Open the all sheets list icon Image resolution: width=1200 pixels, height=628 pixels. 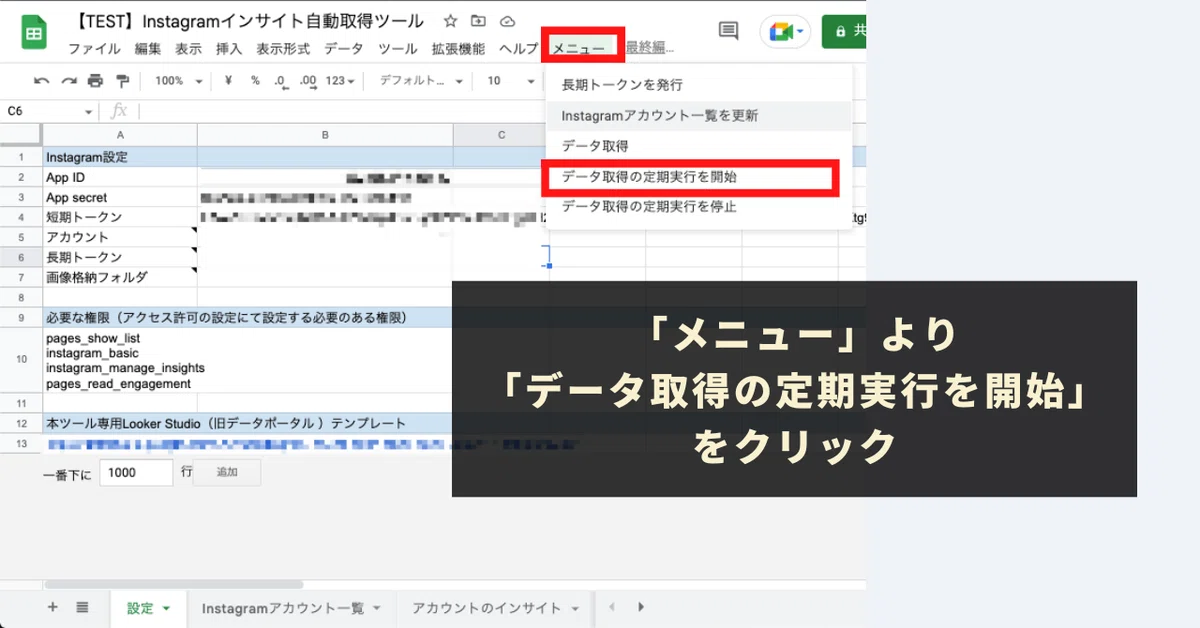pyautogui.click(x=83, y=607)
